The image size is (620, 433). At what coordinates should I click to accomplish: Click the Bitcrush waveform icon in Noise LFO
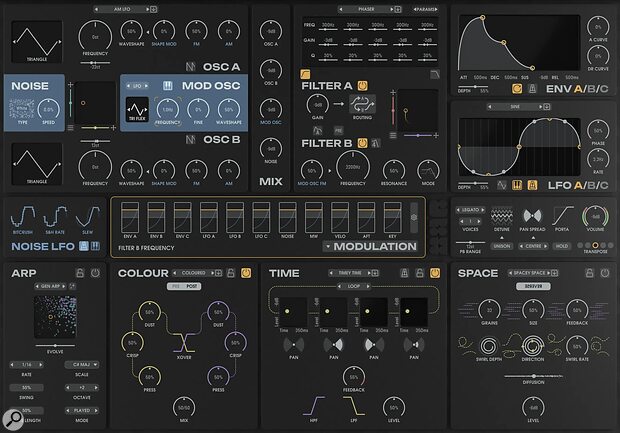pos(23,217)
